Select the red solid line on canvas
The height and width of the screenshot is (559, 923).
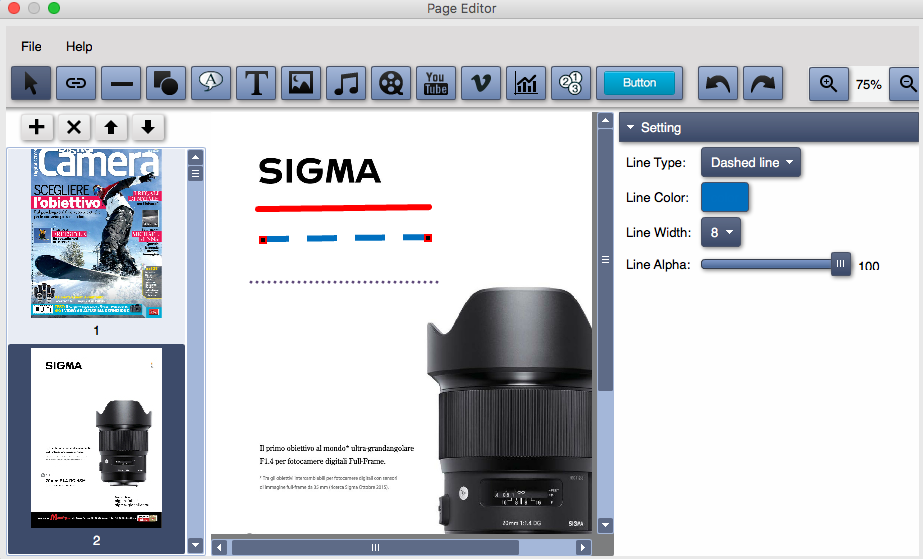click(343, 208)
